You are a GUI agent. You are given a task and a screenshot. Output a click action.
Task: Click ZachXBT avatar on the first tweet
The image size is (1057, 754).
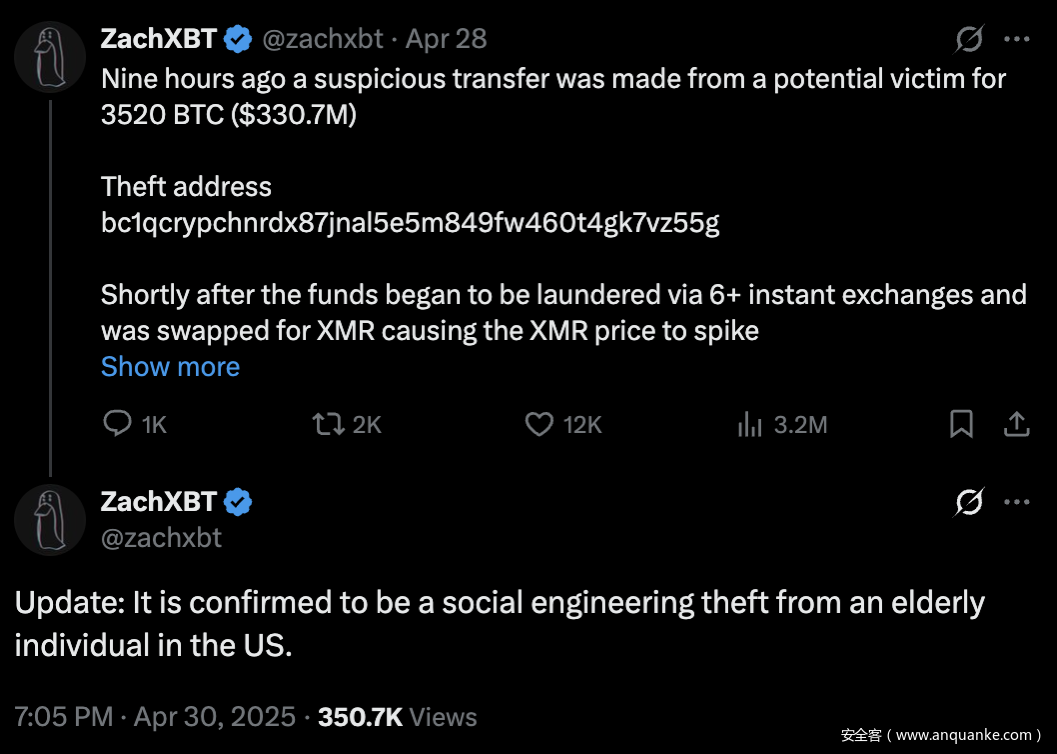click(50, 59)
